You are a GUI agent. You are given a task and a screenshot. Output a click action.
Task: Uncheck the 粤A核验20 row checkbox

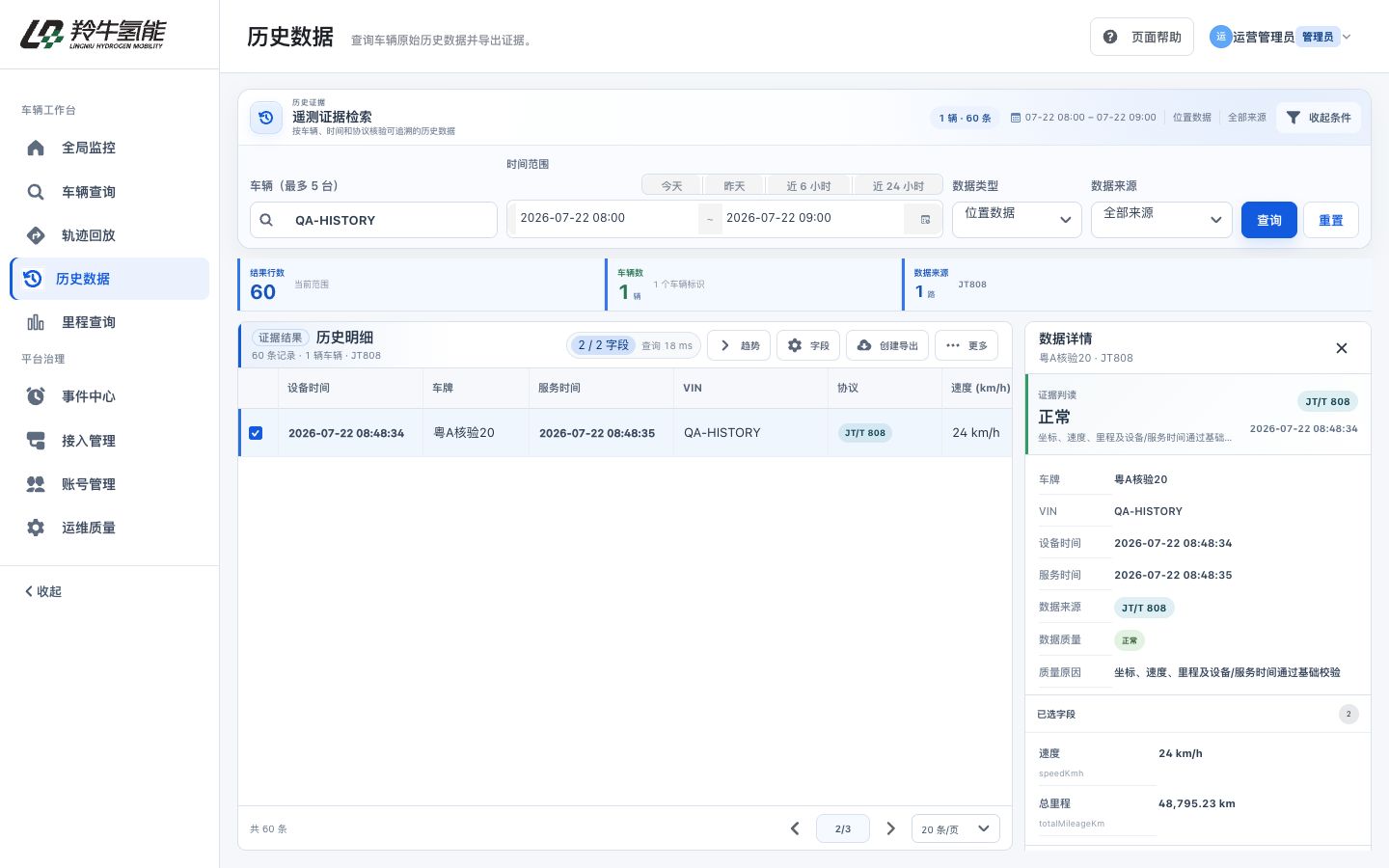256,433
